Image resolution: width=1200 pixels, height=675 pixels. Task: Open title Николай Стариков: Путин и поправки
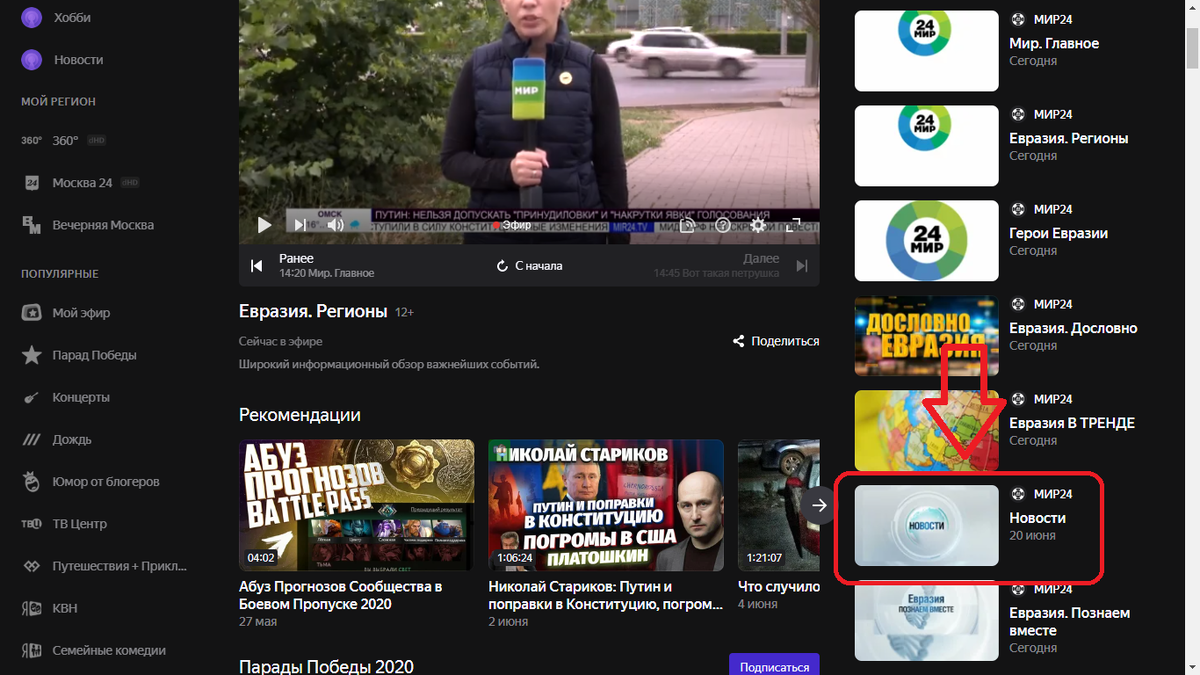pyautogui.click(x=605, y=595)
